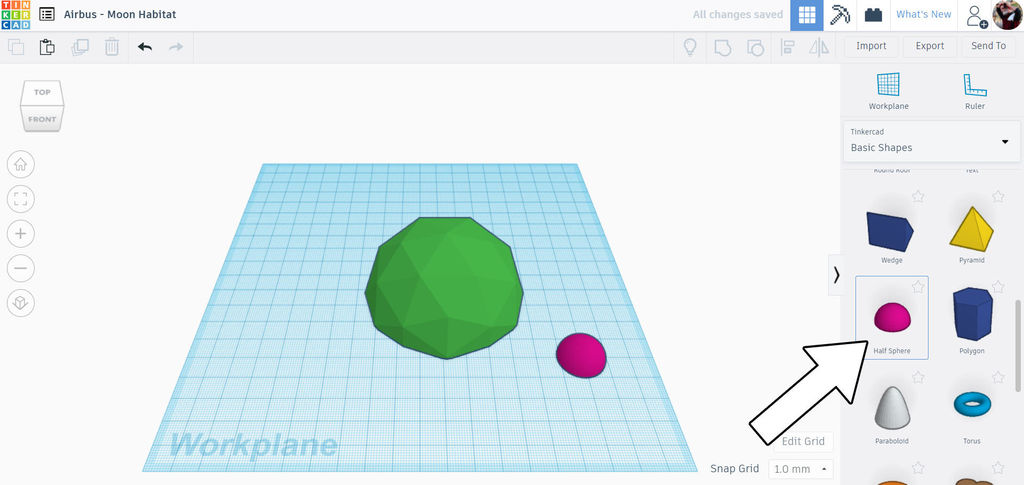Invite a collaborator with add person icon

pyautogui.click(x=977, y=15)
